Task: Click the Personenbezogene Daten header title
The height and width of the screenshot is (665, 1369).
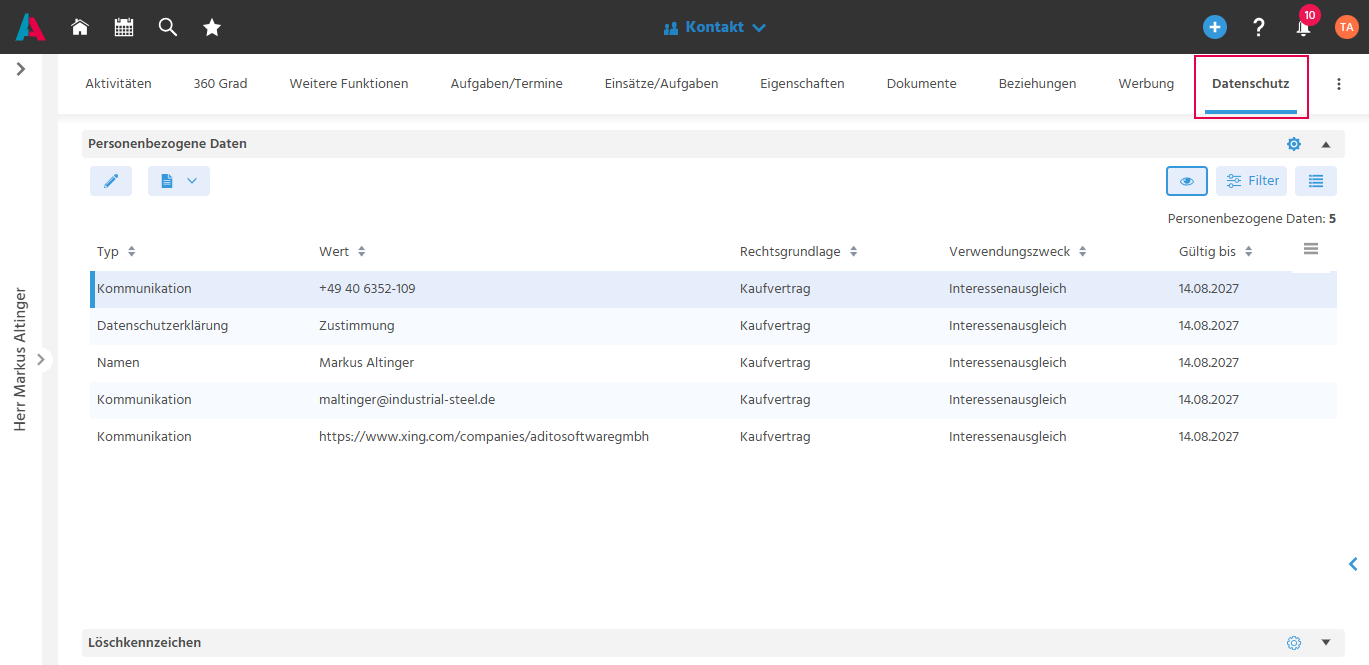Action: coord(167,144)
